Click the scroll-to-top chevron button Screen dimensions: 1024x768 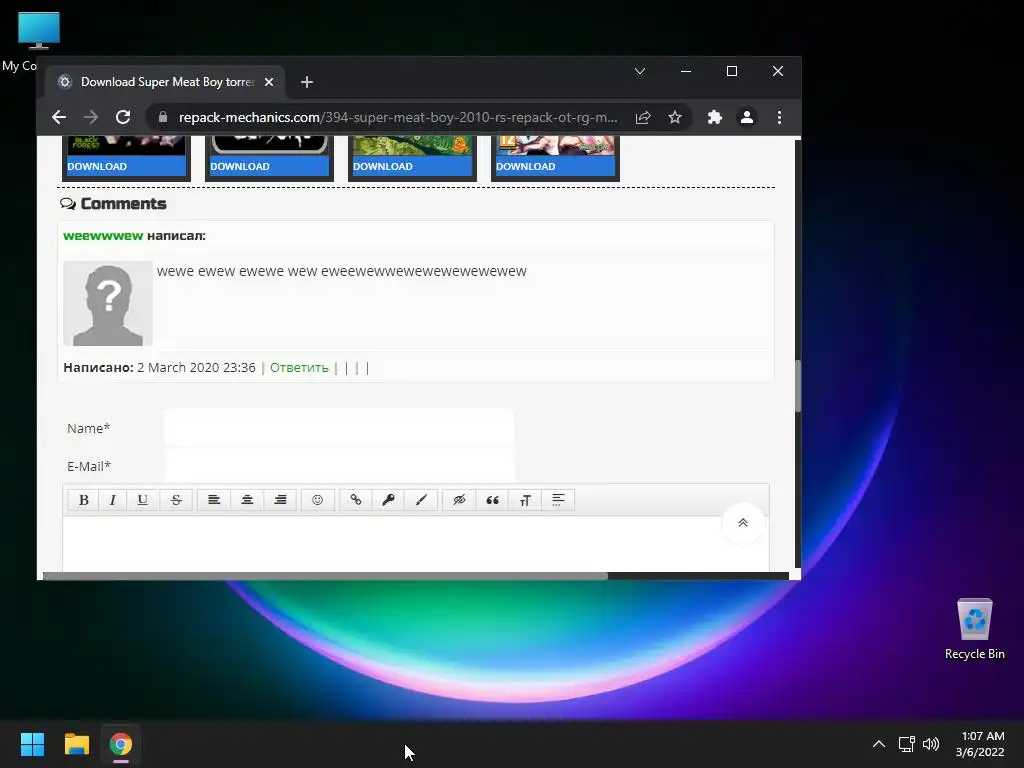click(743, 522)
